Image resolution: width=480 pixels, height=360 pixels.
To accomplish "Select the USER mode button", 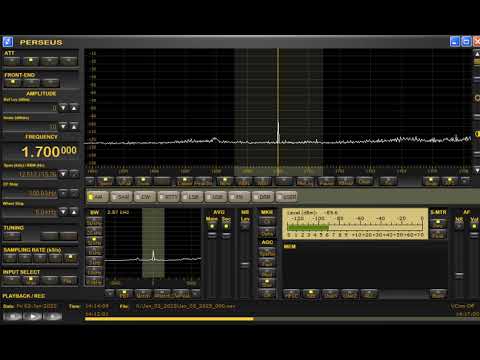I will (286, 197).
